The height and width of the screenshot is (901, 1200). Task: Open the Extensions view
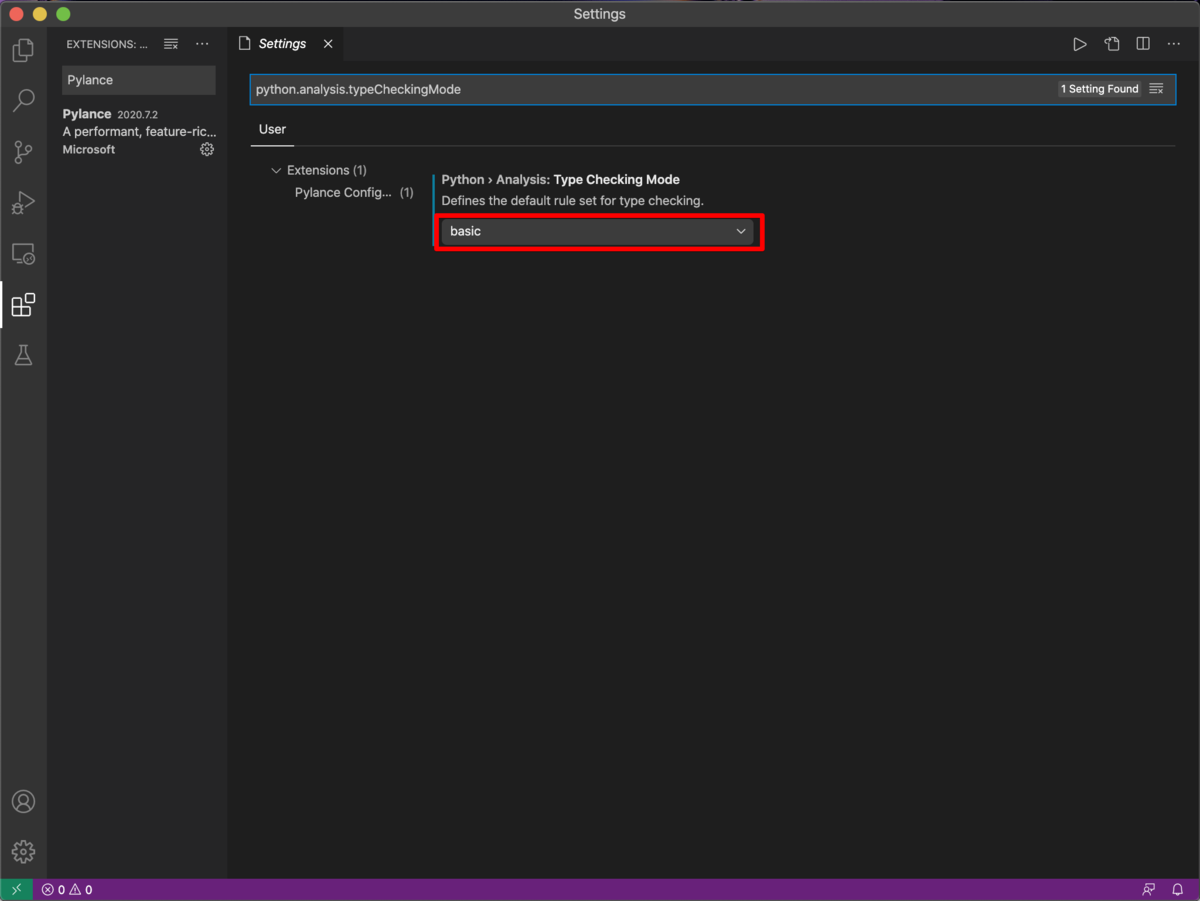[x=23, y=304]
